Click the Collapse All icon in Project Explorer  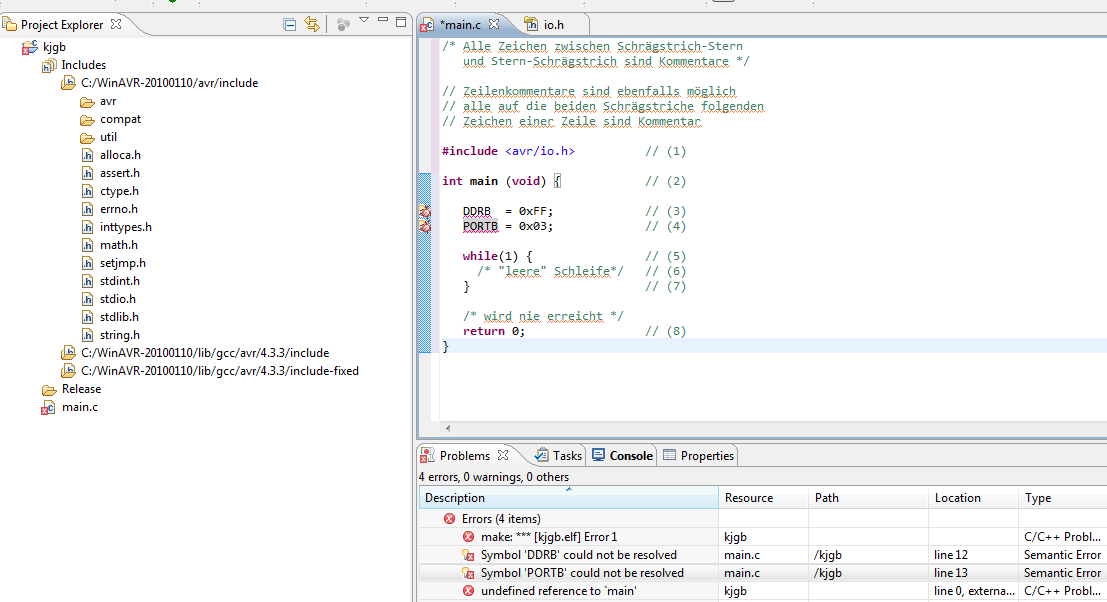(290, 24)
